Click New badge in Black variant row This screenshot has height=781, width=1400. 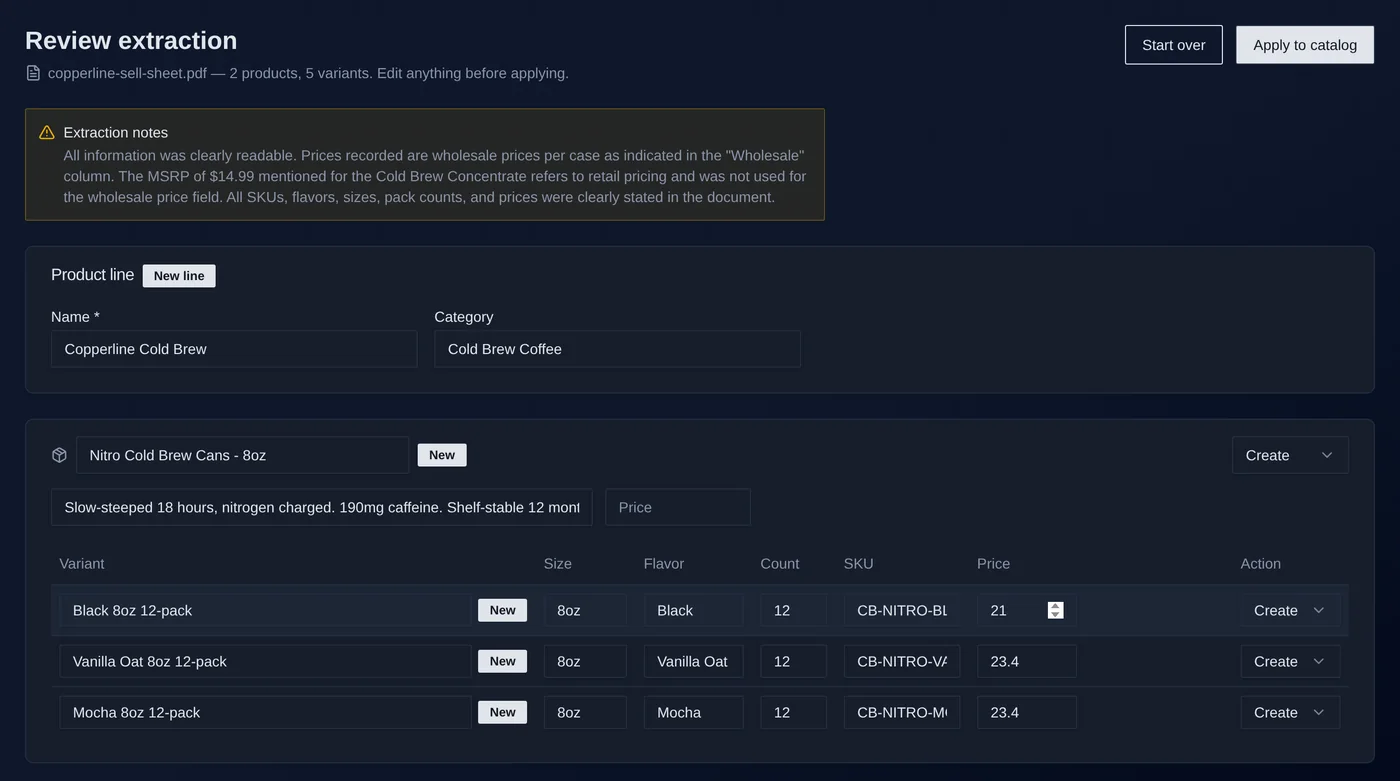click(x=502, y=610)
